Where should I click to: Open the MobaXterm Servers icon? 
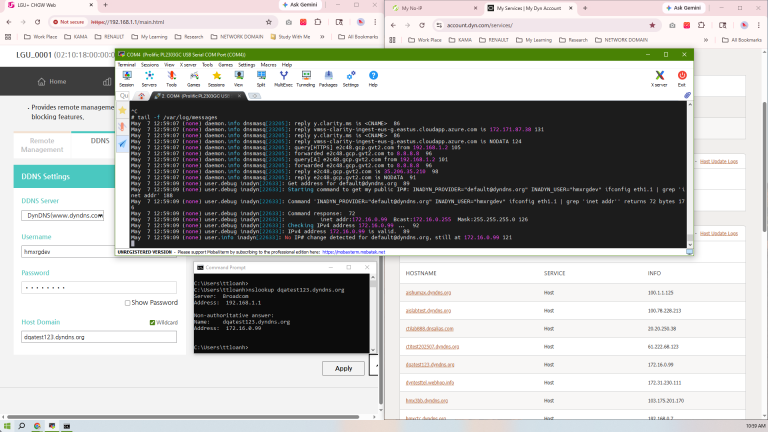149,78
